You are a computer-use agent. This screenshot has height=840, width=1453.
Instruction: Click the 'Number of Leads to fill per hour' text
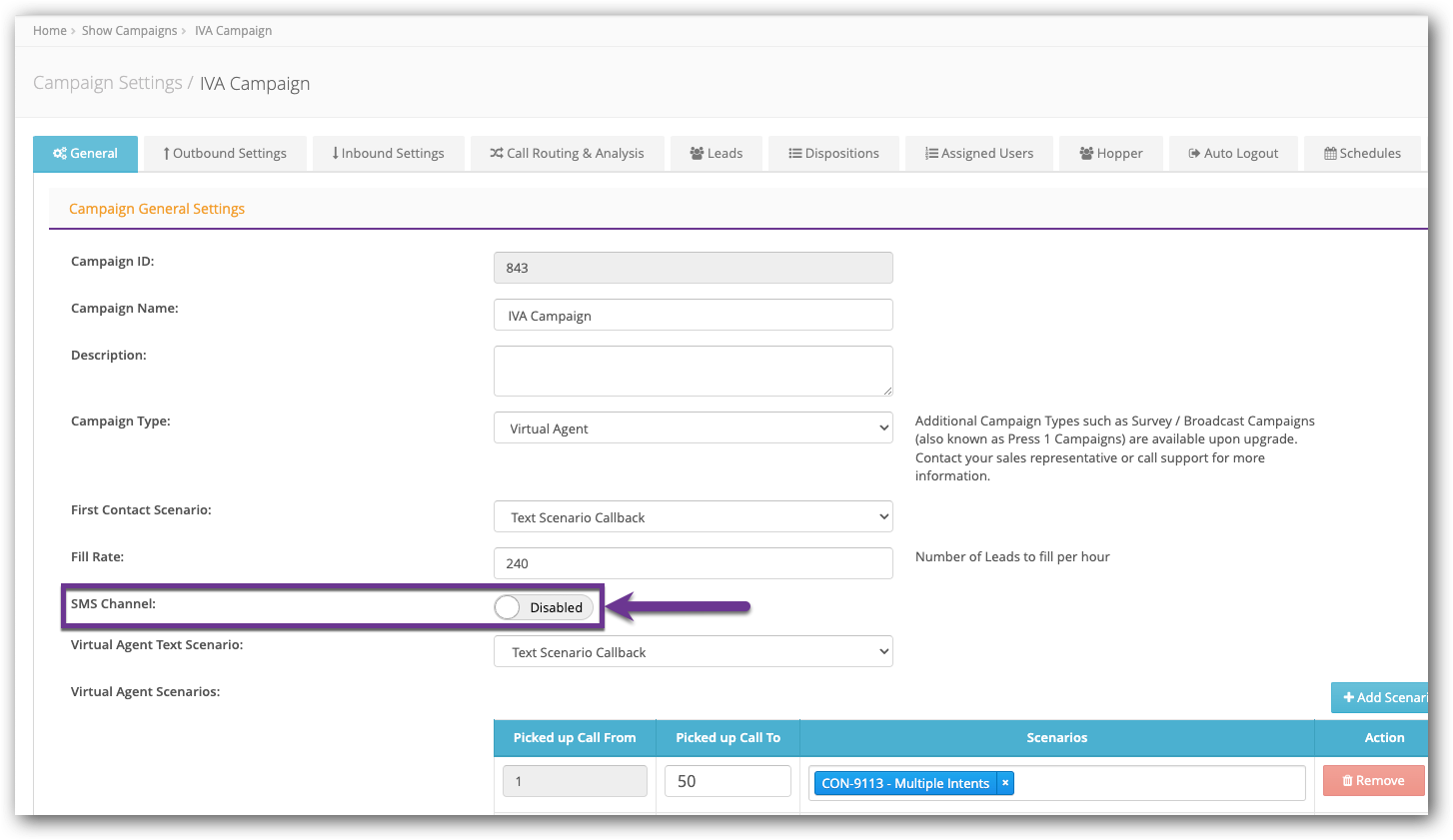(x=1012, y=556)
